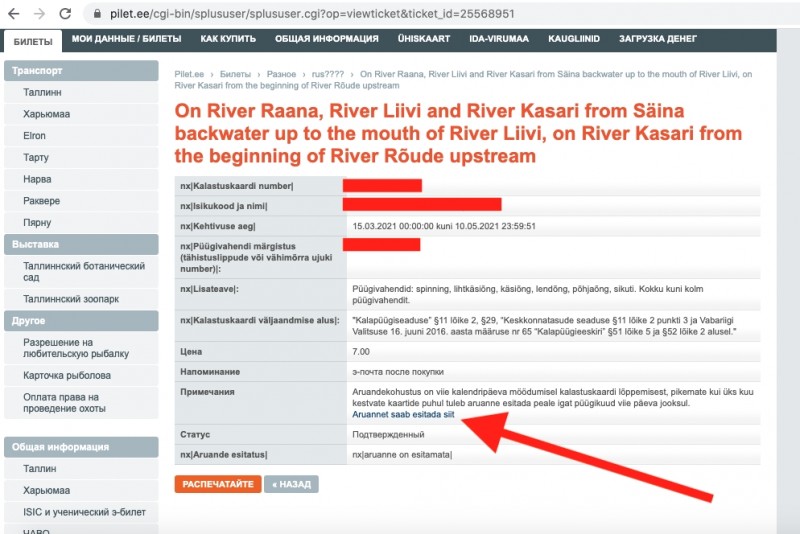Click Разное breadcrumb link
800x534 pixels.
coord(281,74)
